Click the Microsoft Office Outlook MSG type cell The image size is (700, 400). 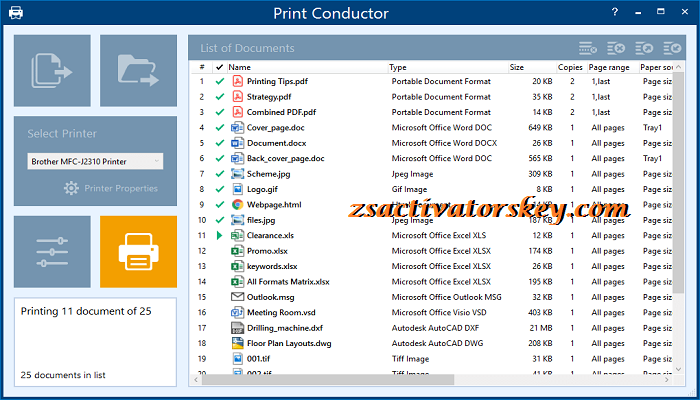(446, 297)
